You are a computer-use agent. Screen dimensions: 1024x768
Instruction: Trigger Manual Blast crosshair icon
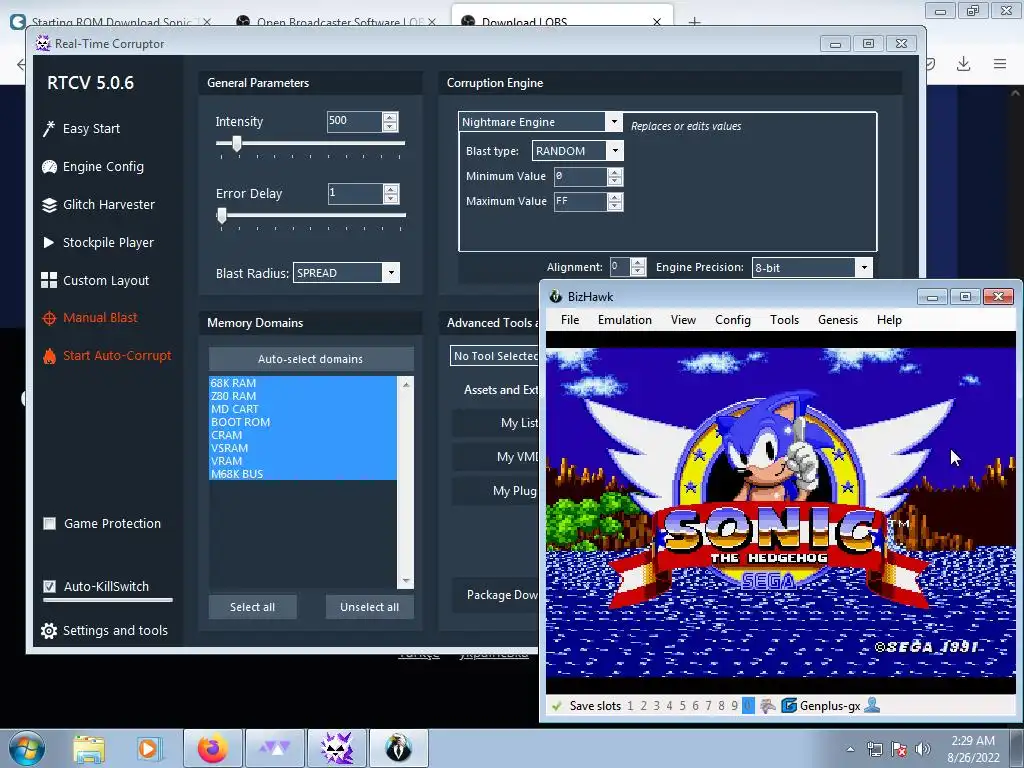[49, 318]
